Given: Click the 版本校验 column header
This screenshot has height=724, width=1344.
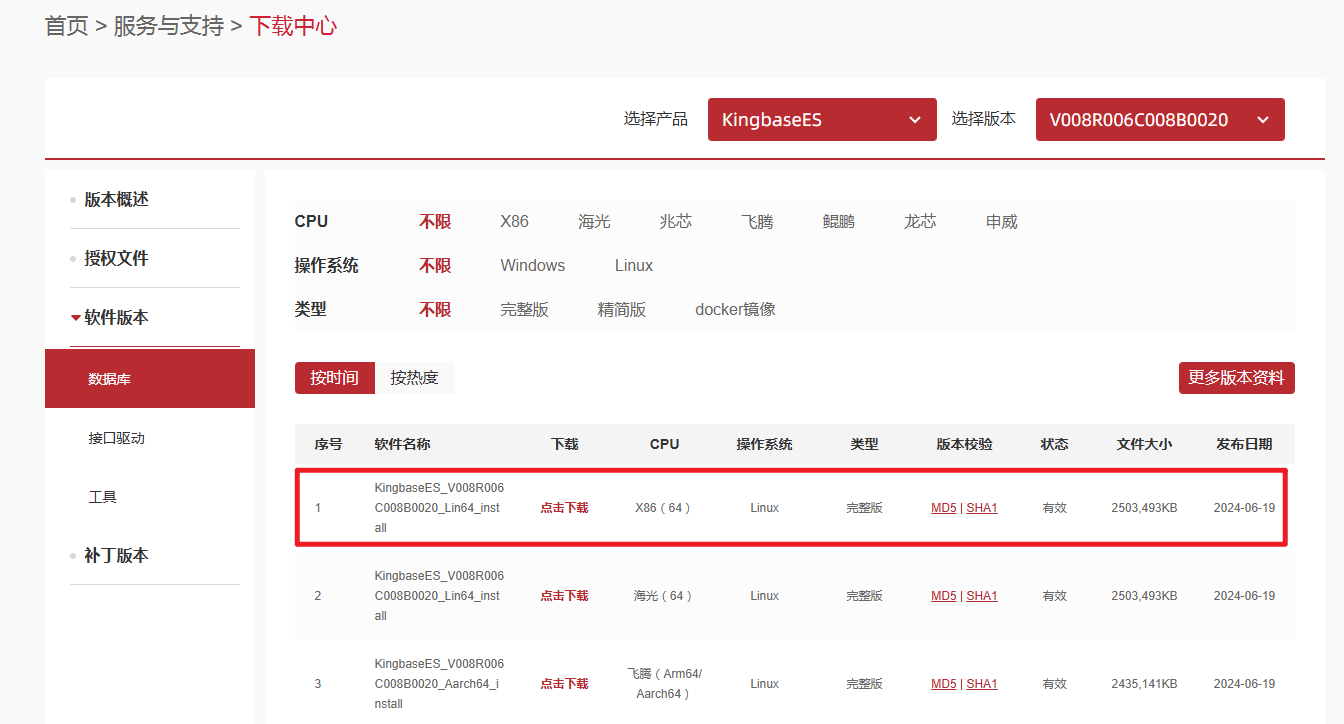Looking at the screenshot, I should (965, 444).
